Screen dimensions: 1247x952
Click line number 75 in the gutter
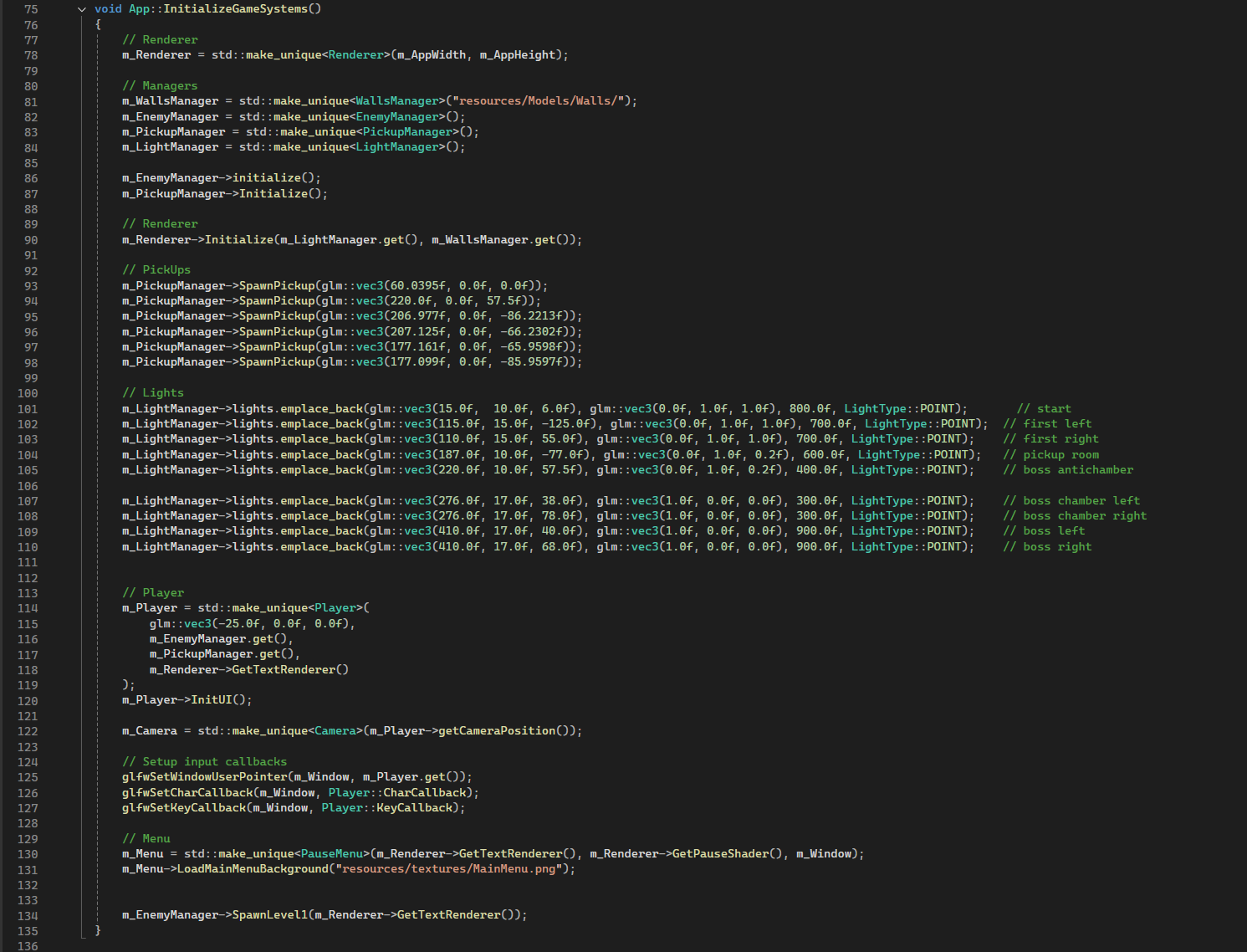click(x=31, y=9)
